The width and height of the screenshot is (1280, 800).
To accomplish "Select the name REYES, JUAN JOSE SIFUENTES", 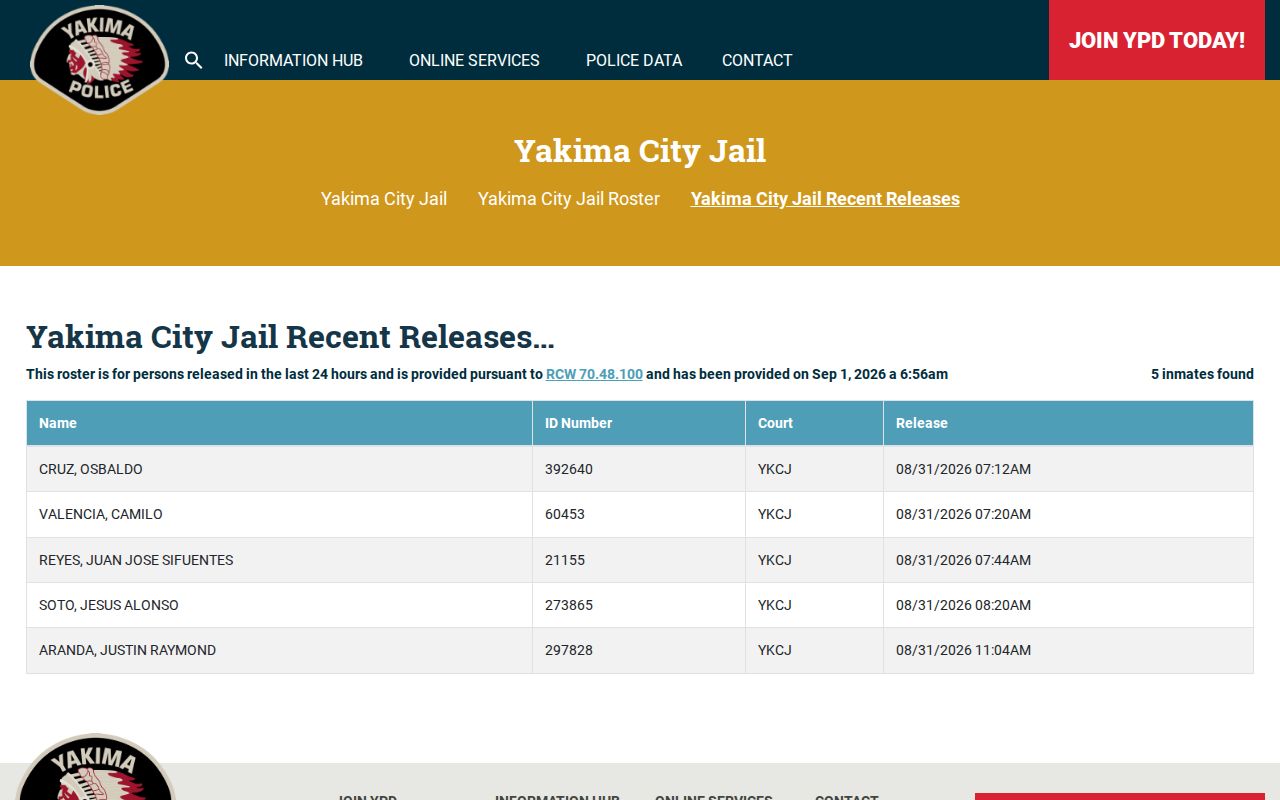I will (136, 560).
